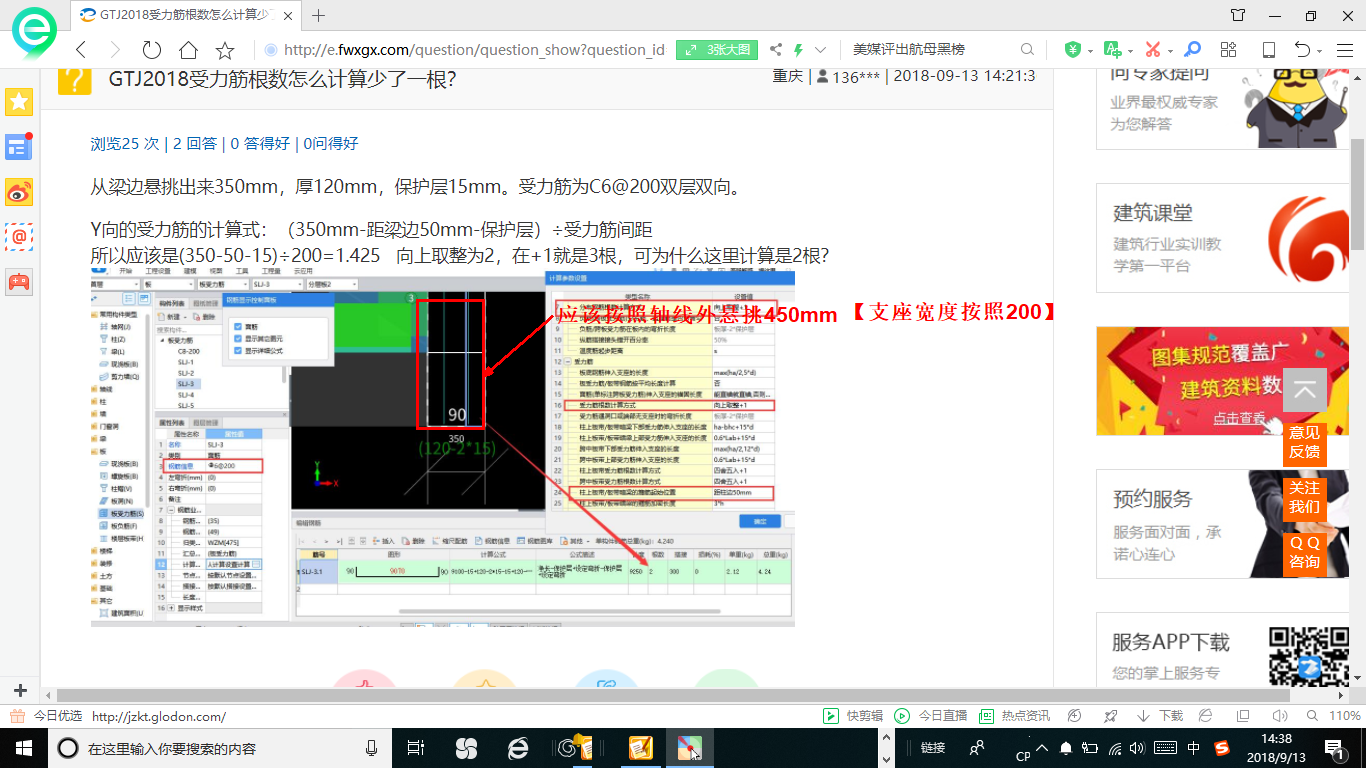1366x768 pixels.
Task: Open Task View on the taskbar
Action: coord(416,748)
